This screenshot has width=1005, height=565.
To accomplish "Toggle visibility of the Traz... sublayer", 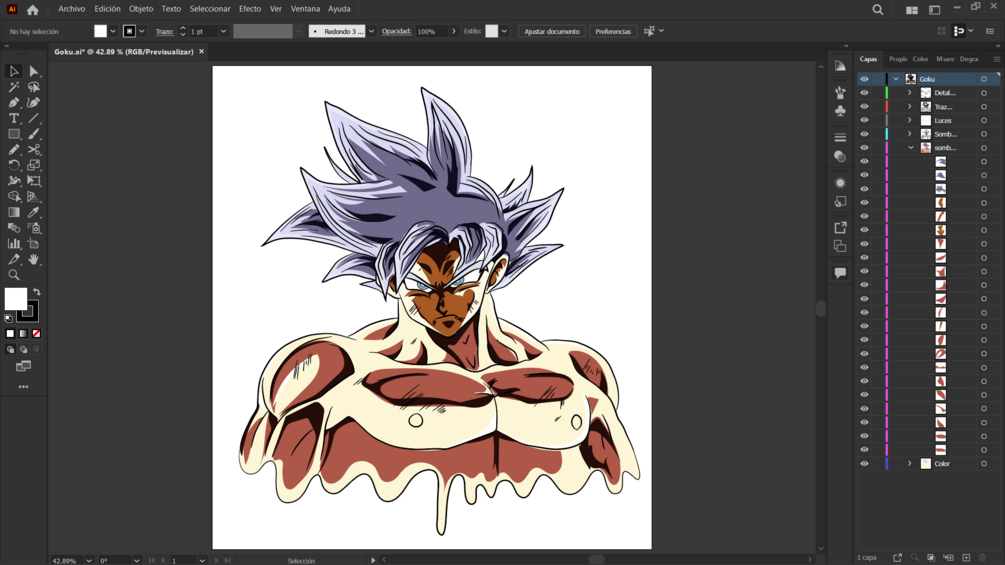I will point(864,107).
